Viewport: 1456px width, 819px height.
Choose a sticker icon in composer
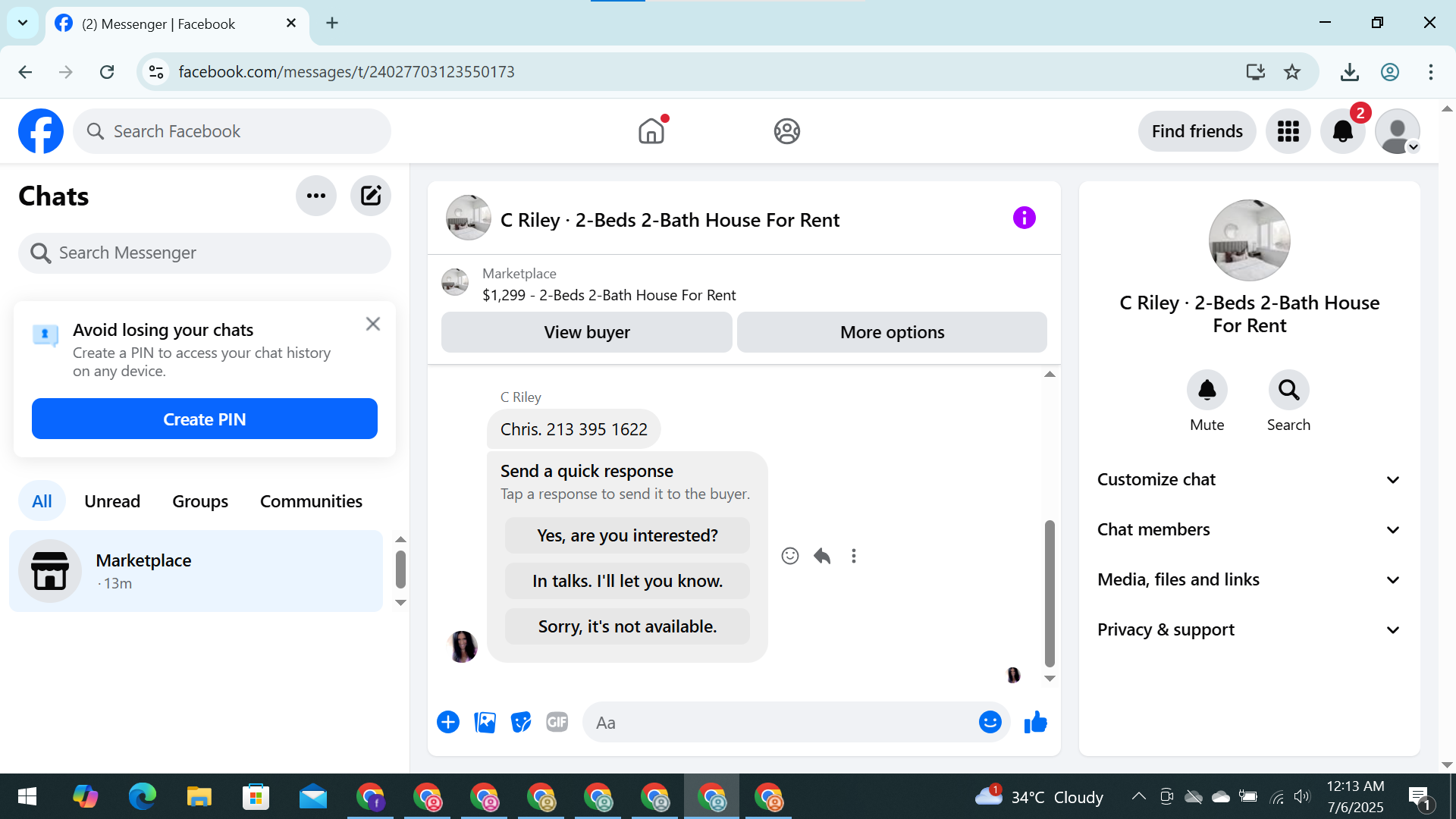pos(521,723)
